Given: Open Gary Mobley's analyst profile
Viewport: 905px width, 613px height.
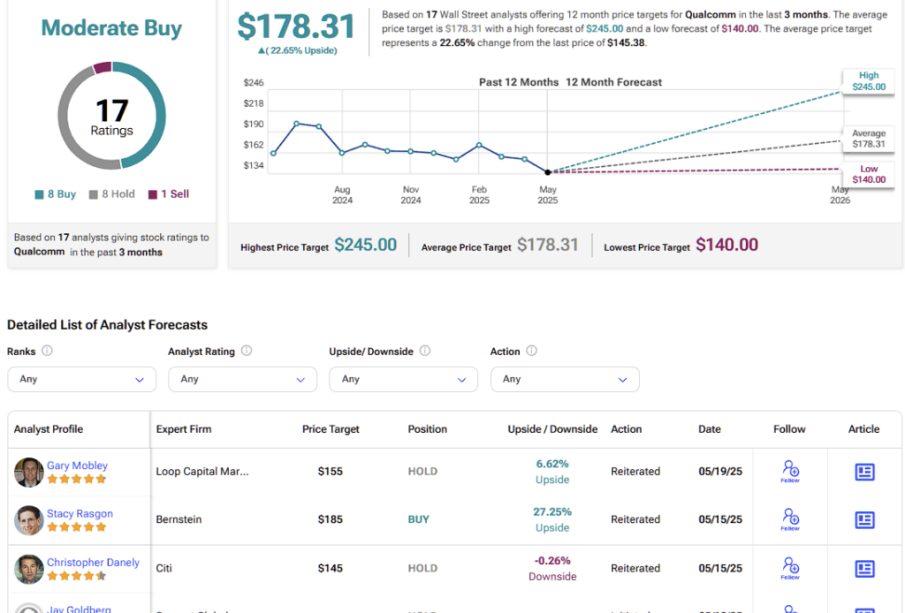Looking at the screenshot, I should (x=77, y=465).
